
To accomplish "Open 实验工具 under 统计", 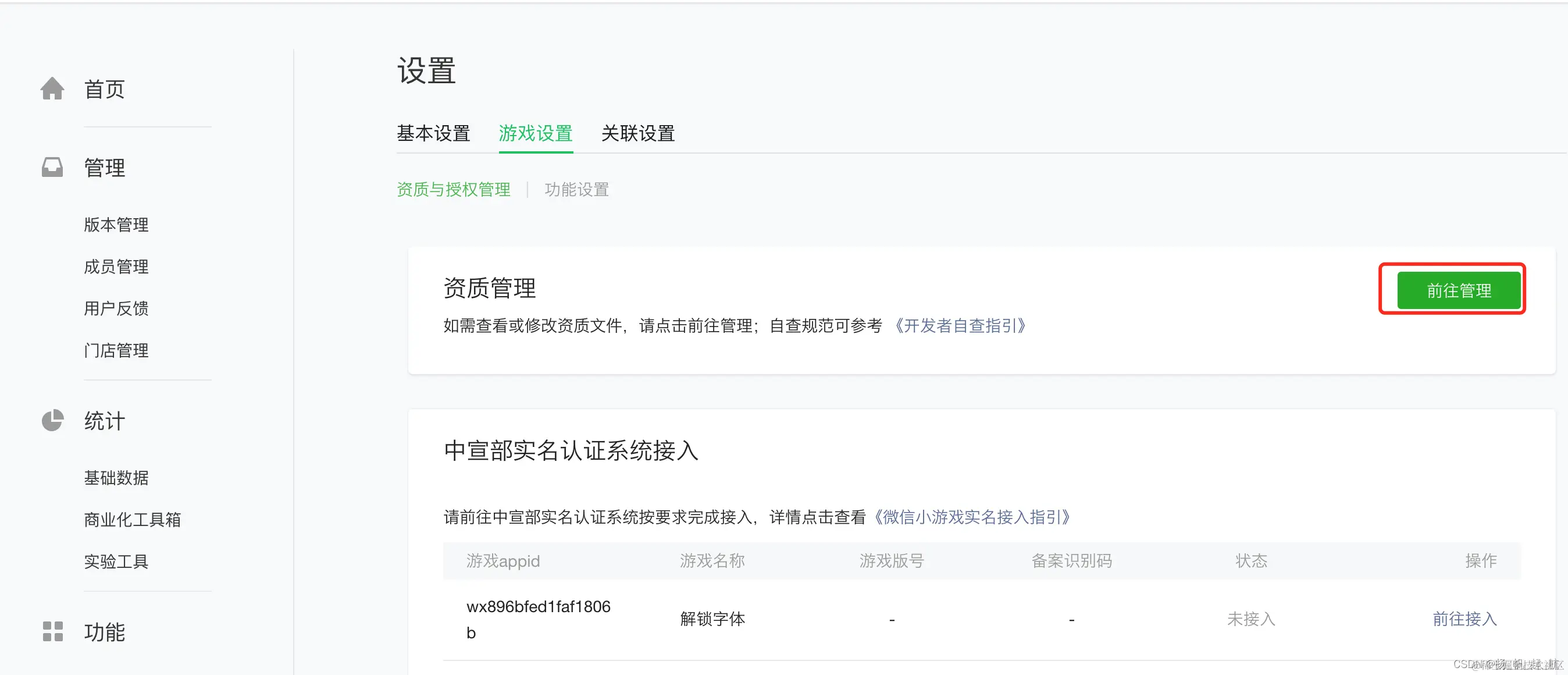I will point(116,561).
